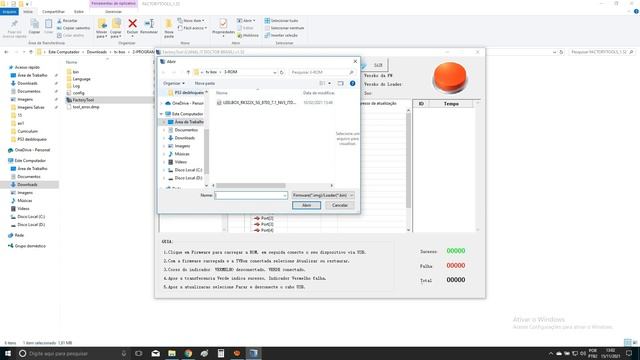Screen dimensions: 640x360
Task: Click the refresh icon in Abrir dialog address bar
Action: 282,72
